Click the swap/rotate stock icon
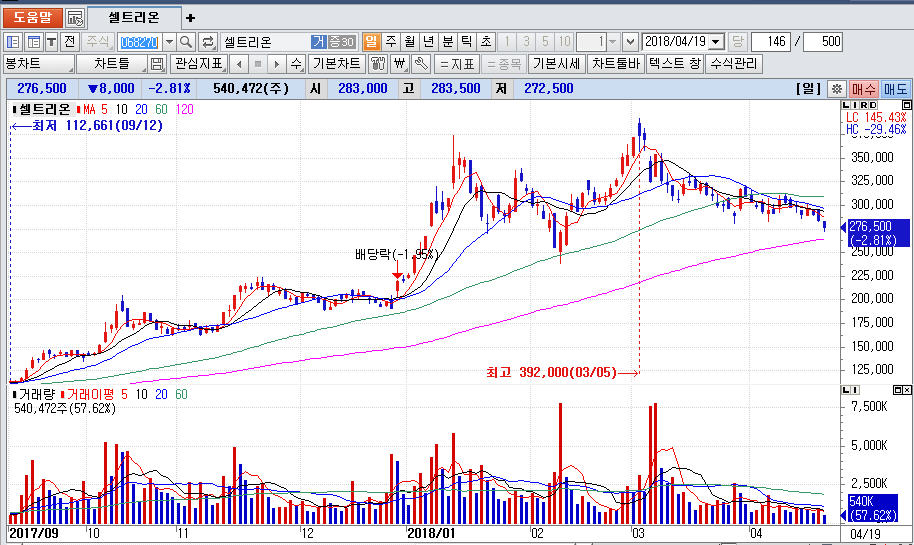Viewport: 914px width, 545px height. pos(208,42)
